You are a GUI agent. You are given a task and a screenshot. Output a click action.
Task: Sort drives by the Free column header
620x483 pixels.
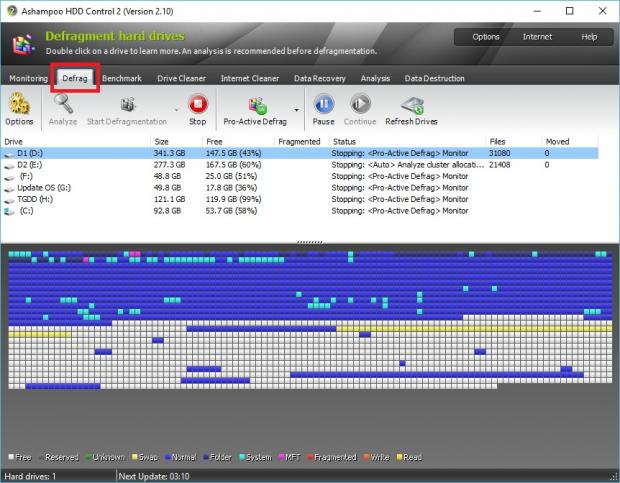214,142
